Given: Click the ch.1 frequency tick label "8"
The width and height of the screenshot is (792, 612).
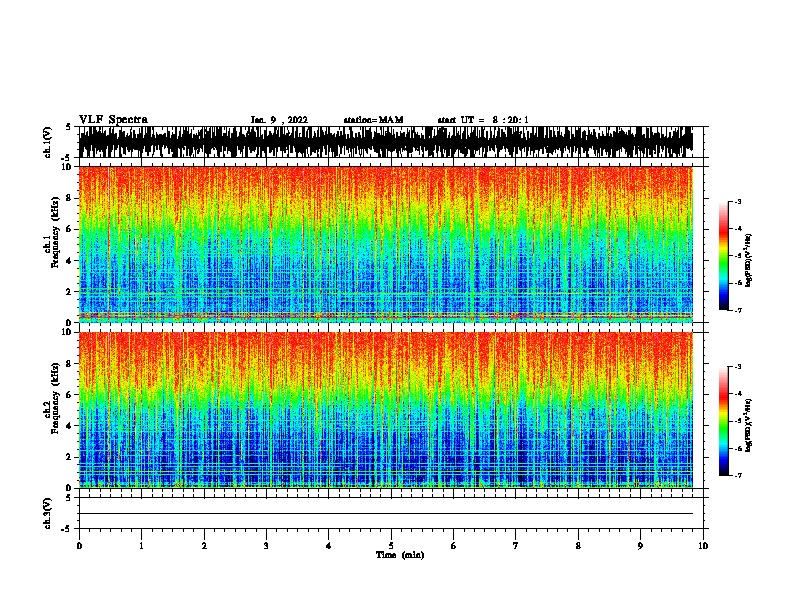Looking at the screenshot, I should tap(70, 198).
